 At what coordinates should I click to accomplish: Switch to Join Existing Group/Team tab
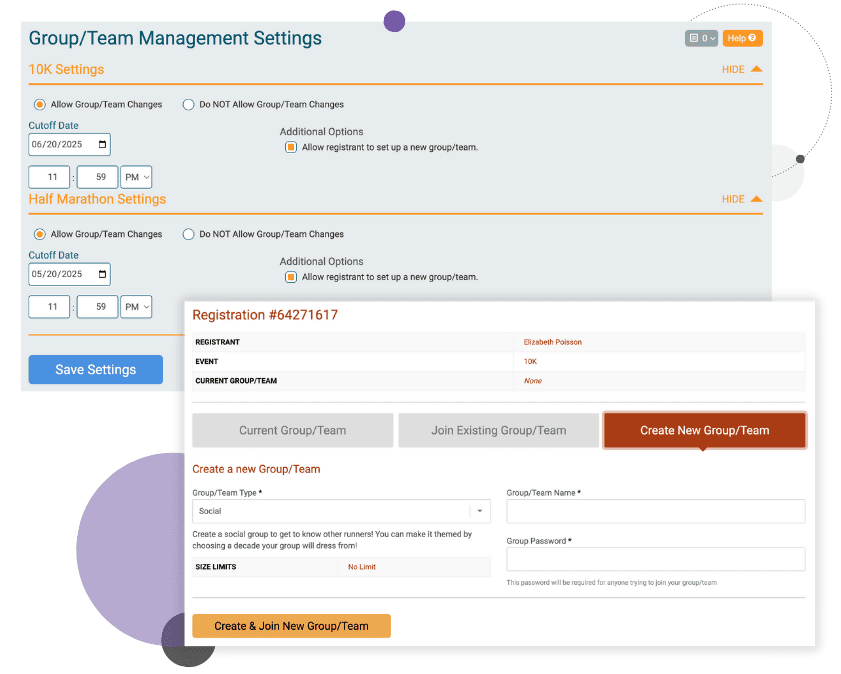click(x=498, y=430)
